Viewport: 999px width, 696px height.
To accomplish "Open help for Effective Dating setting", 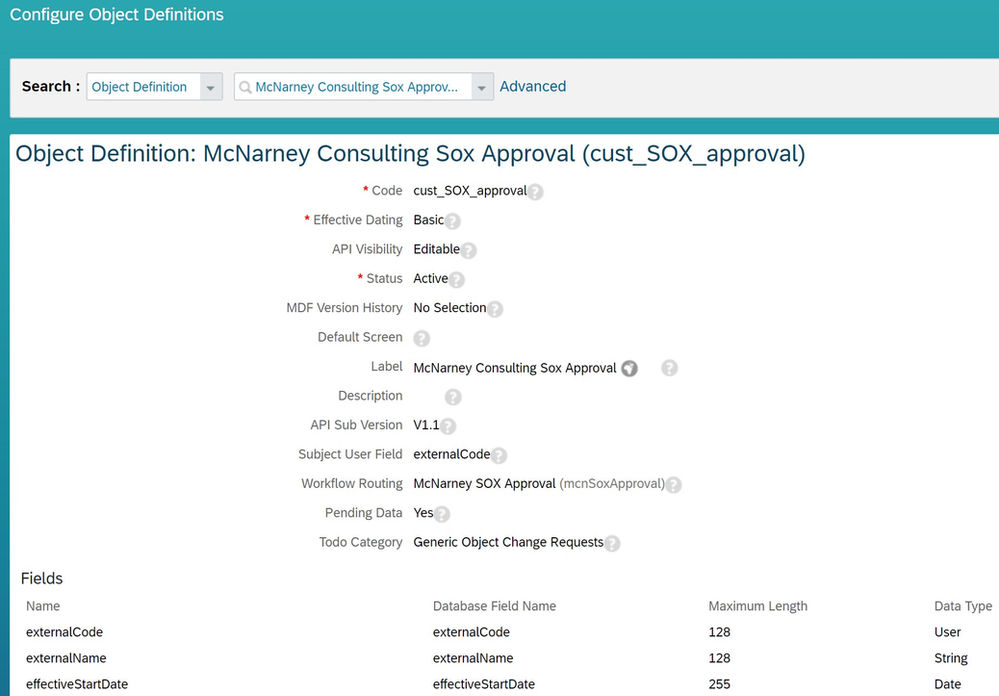I will [x=452, y=220].
